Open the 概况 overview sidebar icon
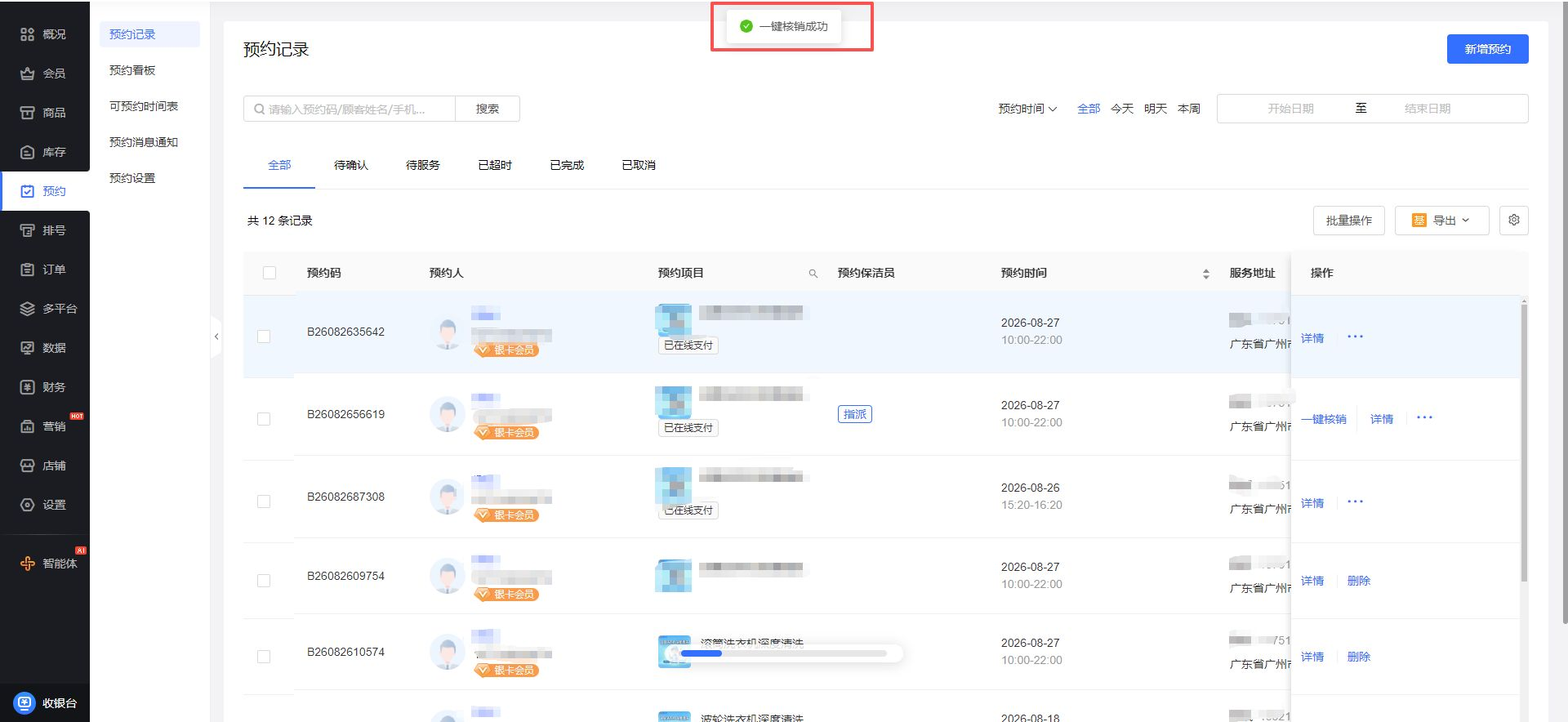This screenshot has height=722, width=1568. (x=27, y=34)
